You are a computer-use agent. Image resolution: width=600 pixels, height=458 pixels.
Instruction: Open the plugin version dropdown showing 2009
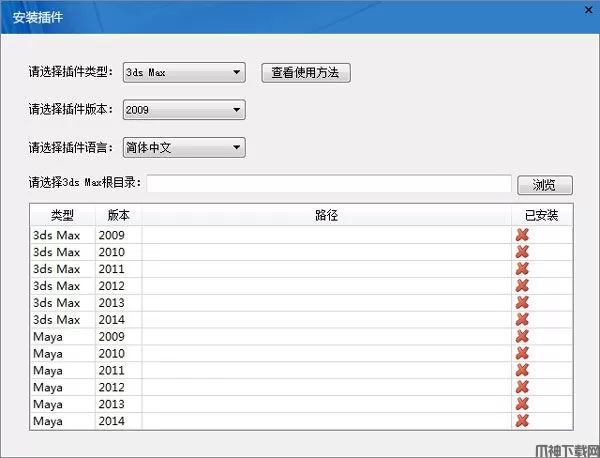[184, 110]
